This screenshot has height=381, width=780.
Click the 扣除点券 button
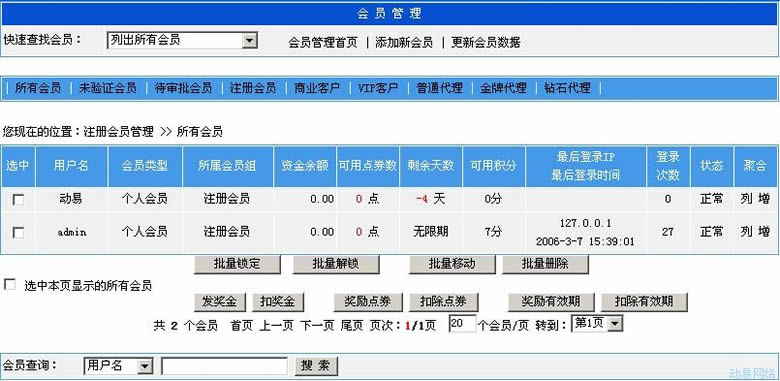443,301
